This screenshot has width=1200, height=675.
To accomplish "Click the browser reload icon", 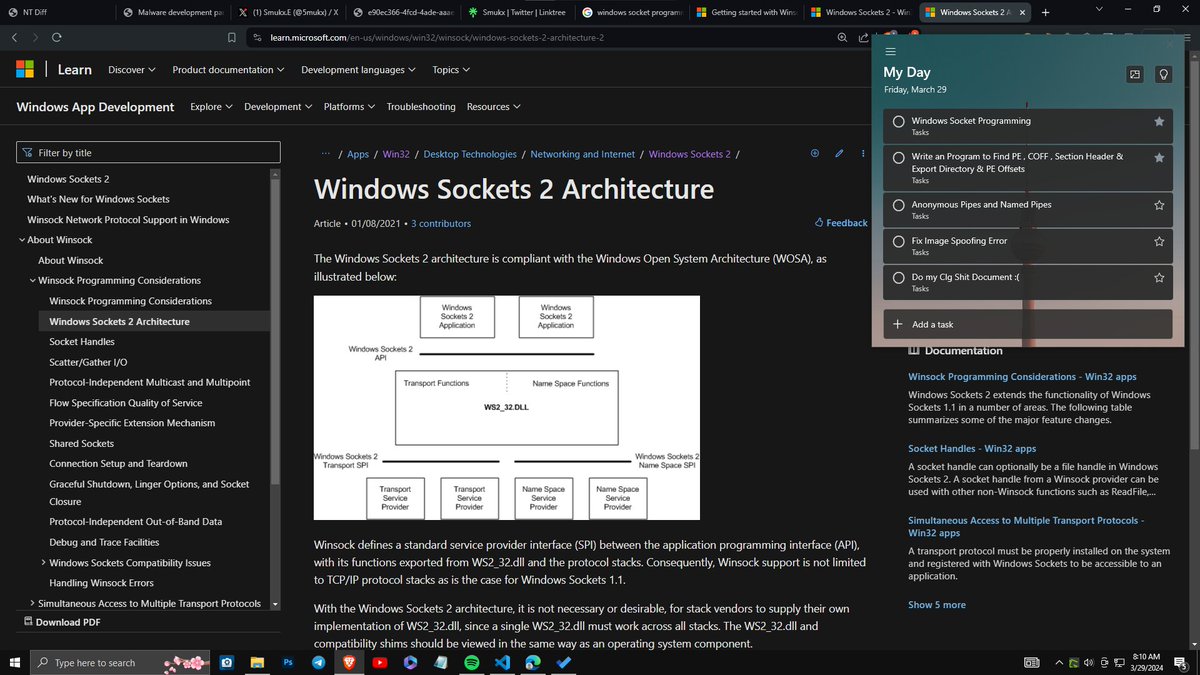I will tap(57, 37).
